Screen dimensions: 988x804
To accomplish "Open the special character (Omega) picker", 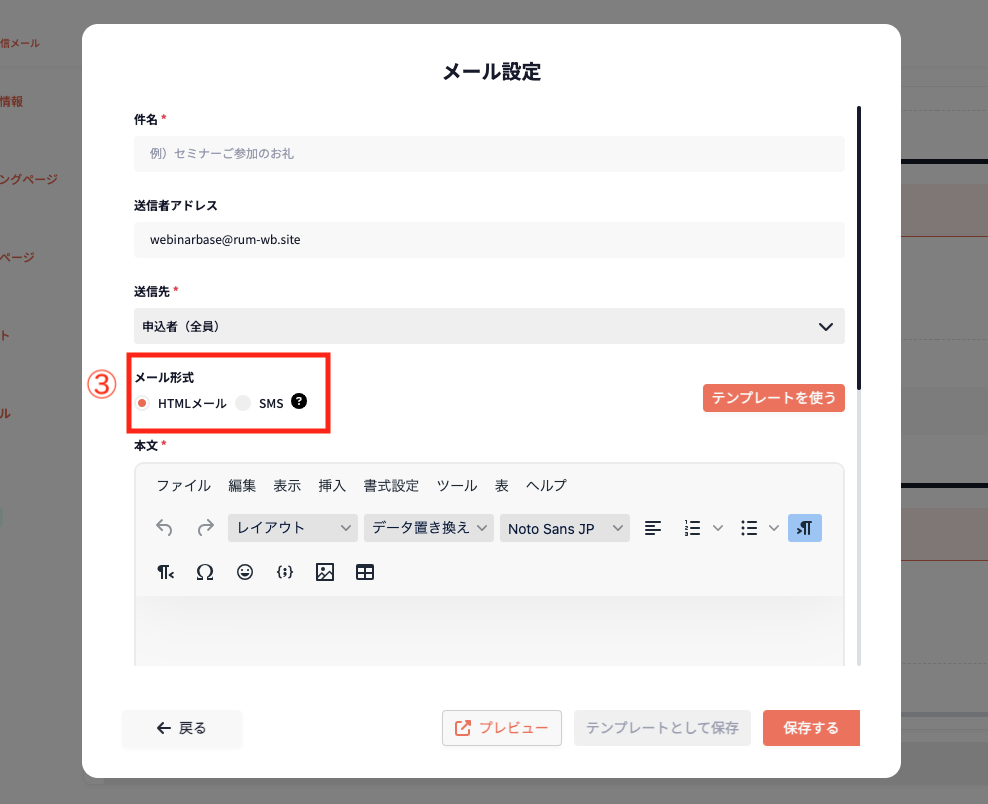I will pos(205,572).
